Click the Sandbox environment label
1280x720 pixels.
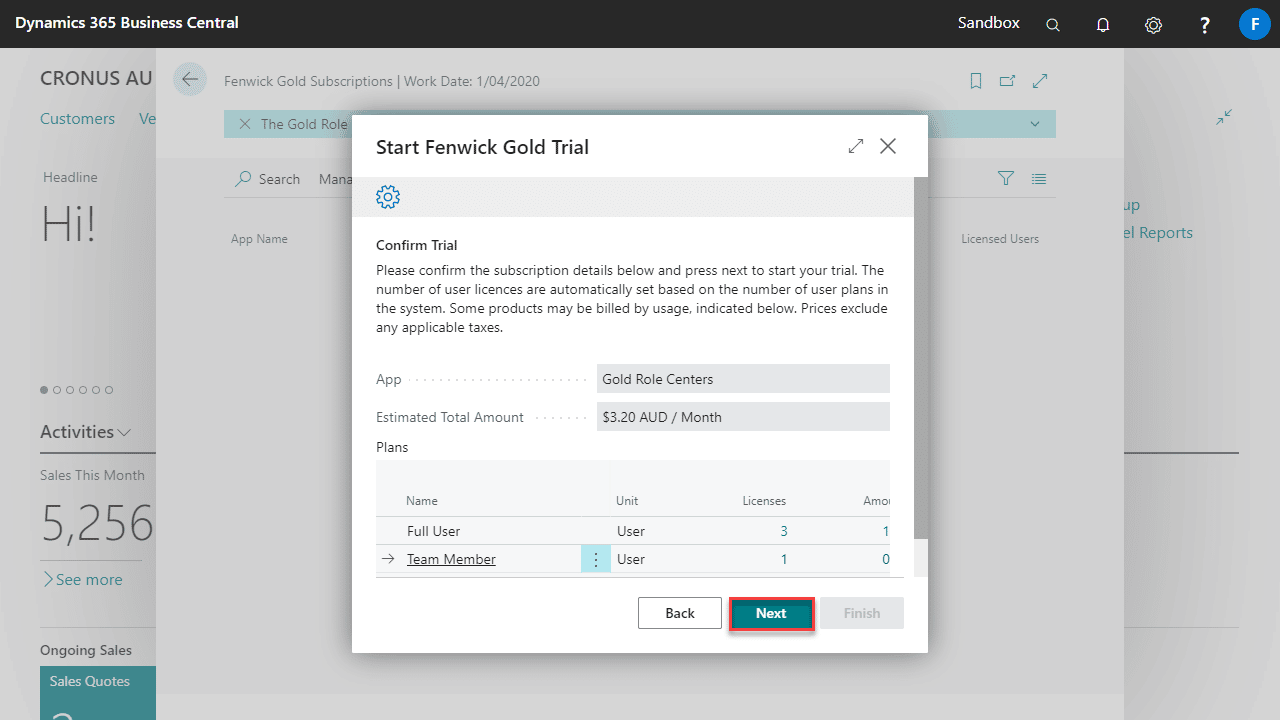pos(989,23)
